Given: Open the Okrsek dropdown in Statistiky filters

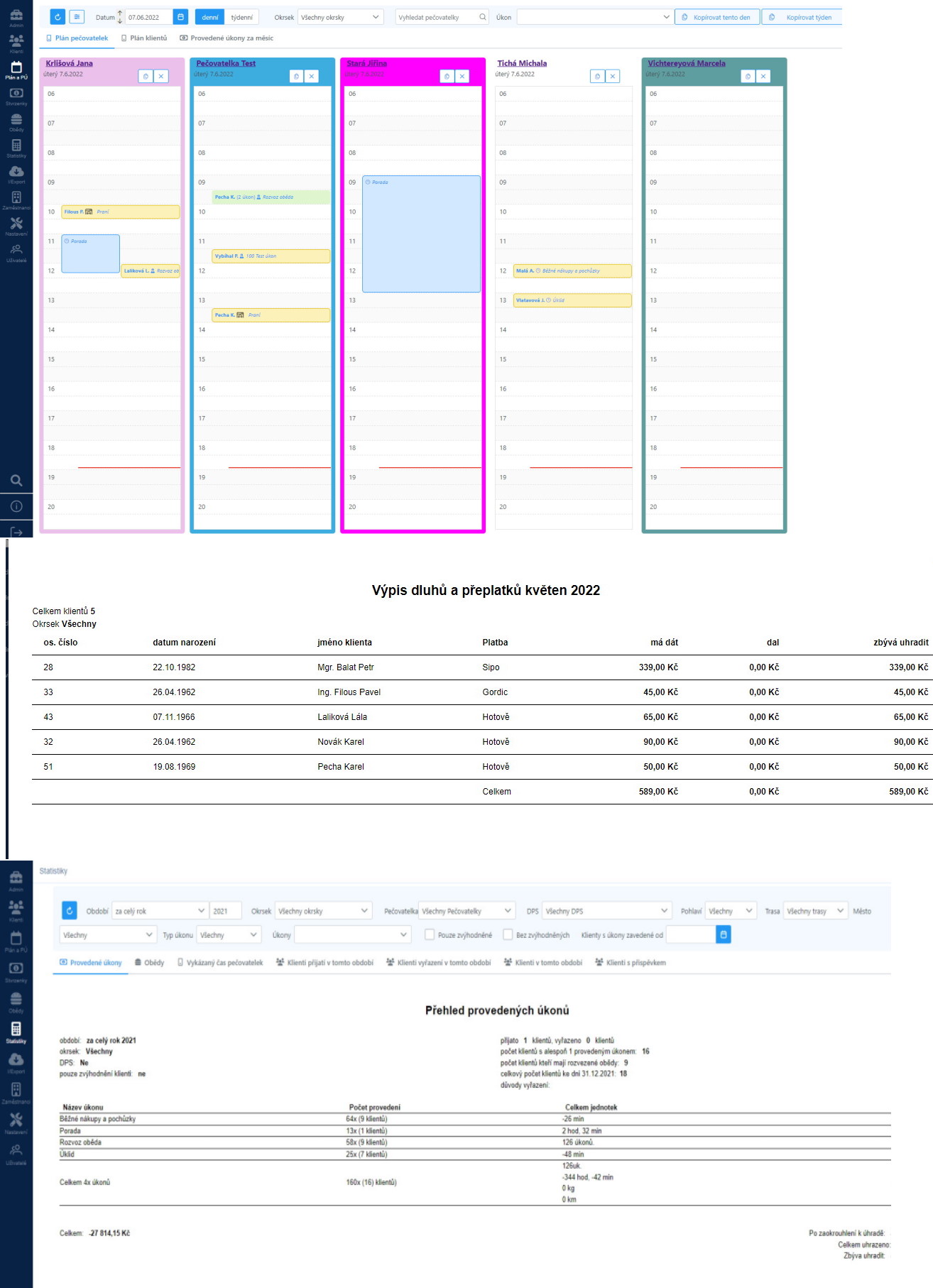Looking at the screenshot, I should coord(324,911).
